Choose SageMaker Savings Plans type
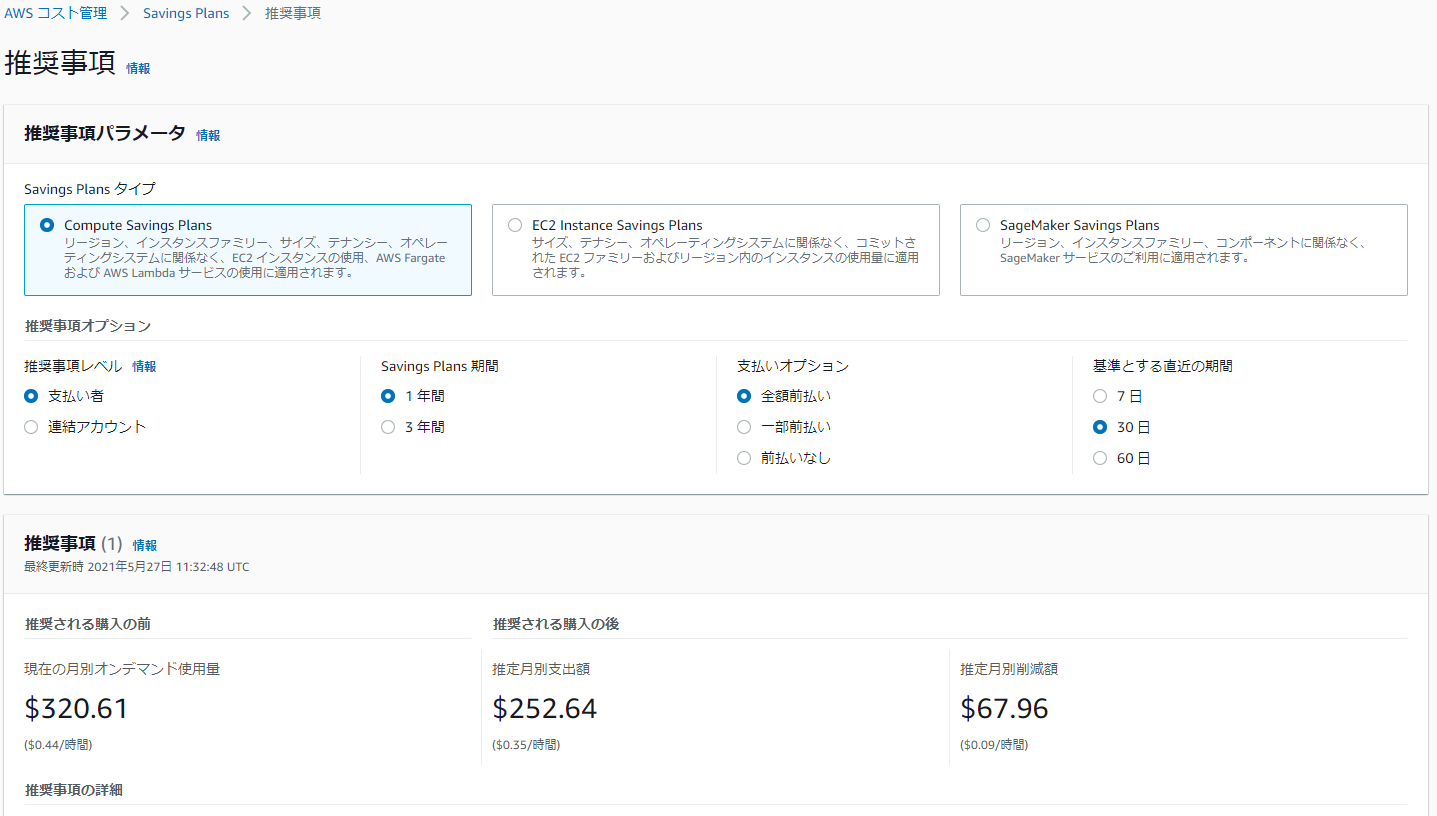 coord(983,226)
